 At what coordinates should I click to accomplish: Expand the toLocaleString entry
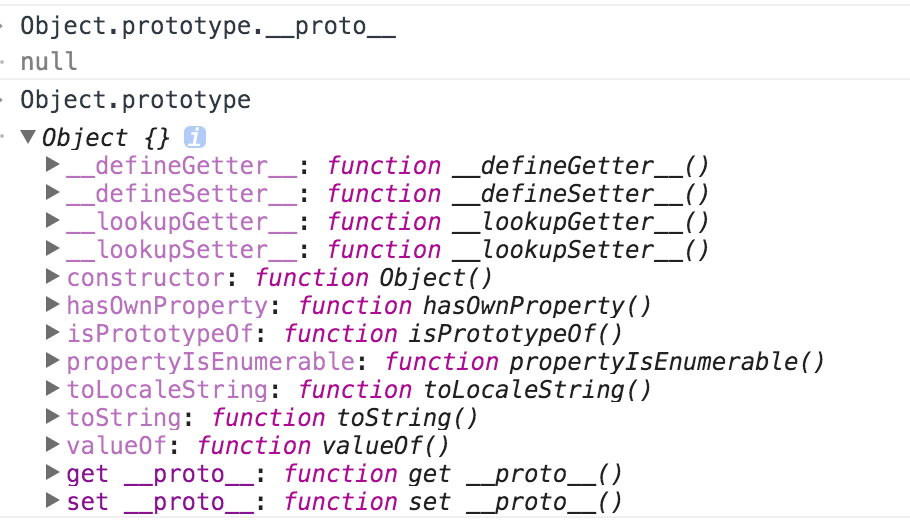[x=53, y=388]
